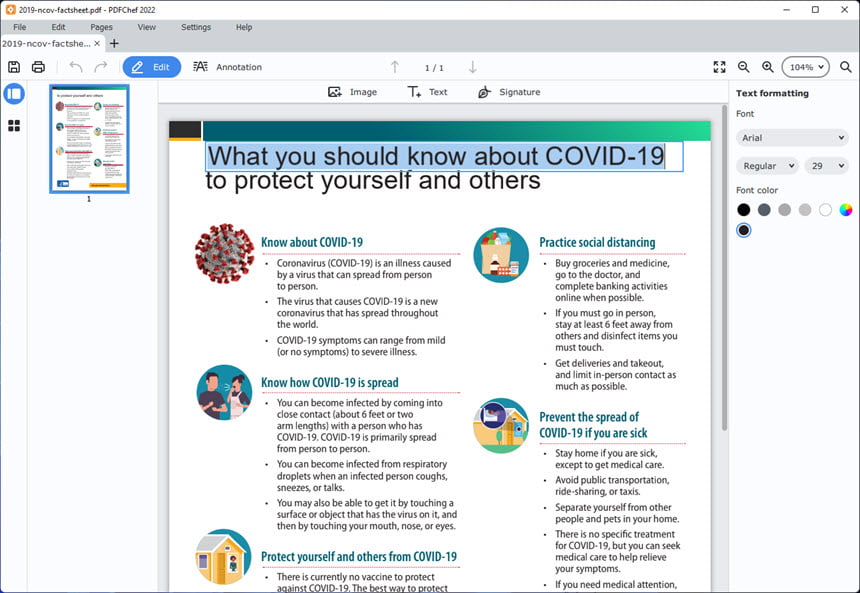Click 'Prevent the spread of' heading

[x=589, y=417]
